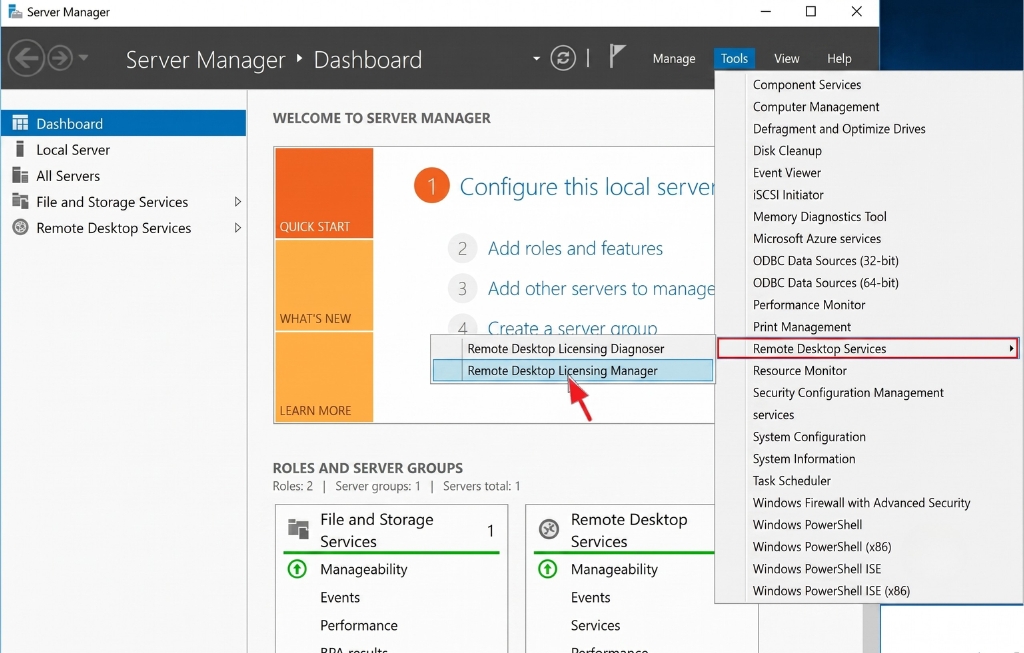1024x653 pixels.
Task: Open Windows Firewall with Advanced Security
Action: (861, 503)
